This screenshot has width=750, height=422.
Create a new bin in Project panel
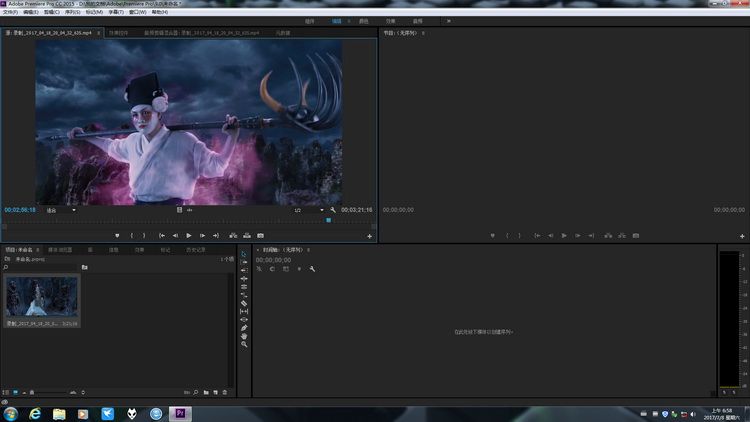206,392
